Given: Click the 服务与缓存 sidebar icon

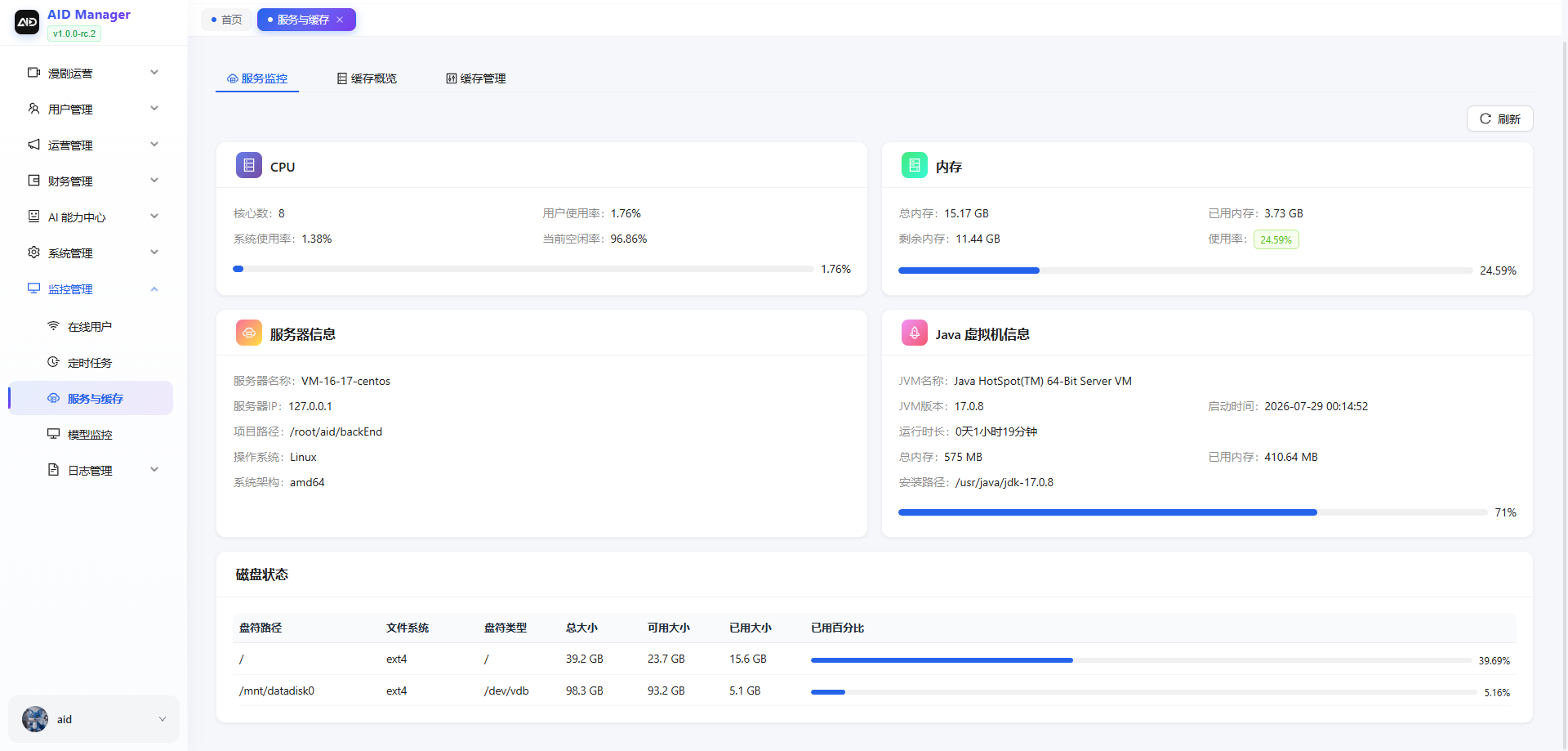Looking at the screenshot, I should 53,398.
